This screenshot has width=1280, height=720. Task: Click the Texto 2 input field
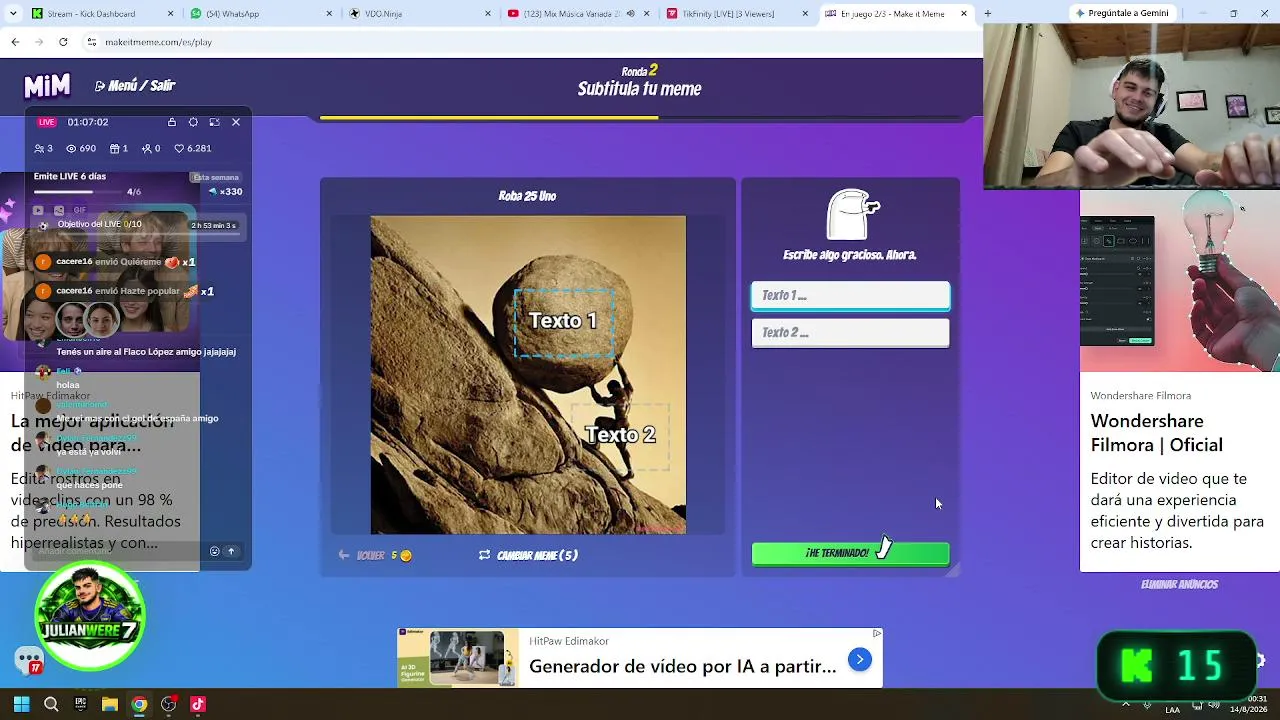(850, 332)
